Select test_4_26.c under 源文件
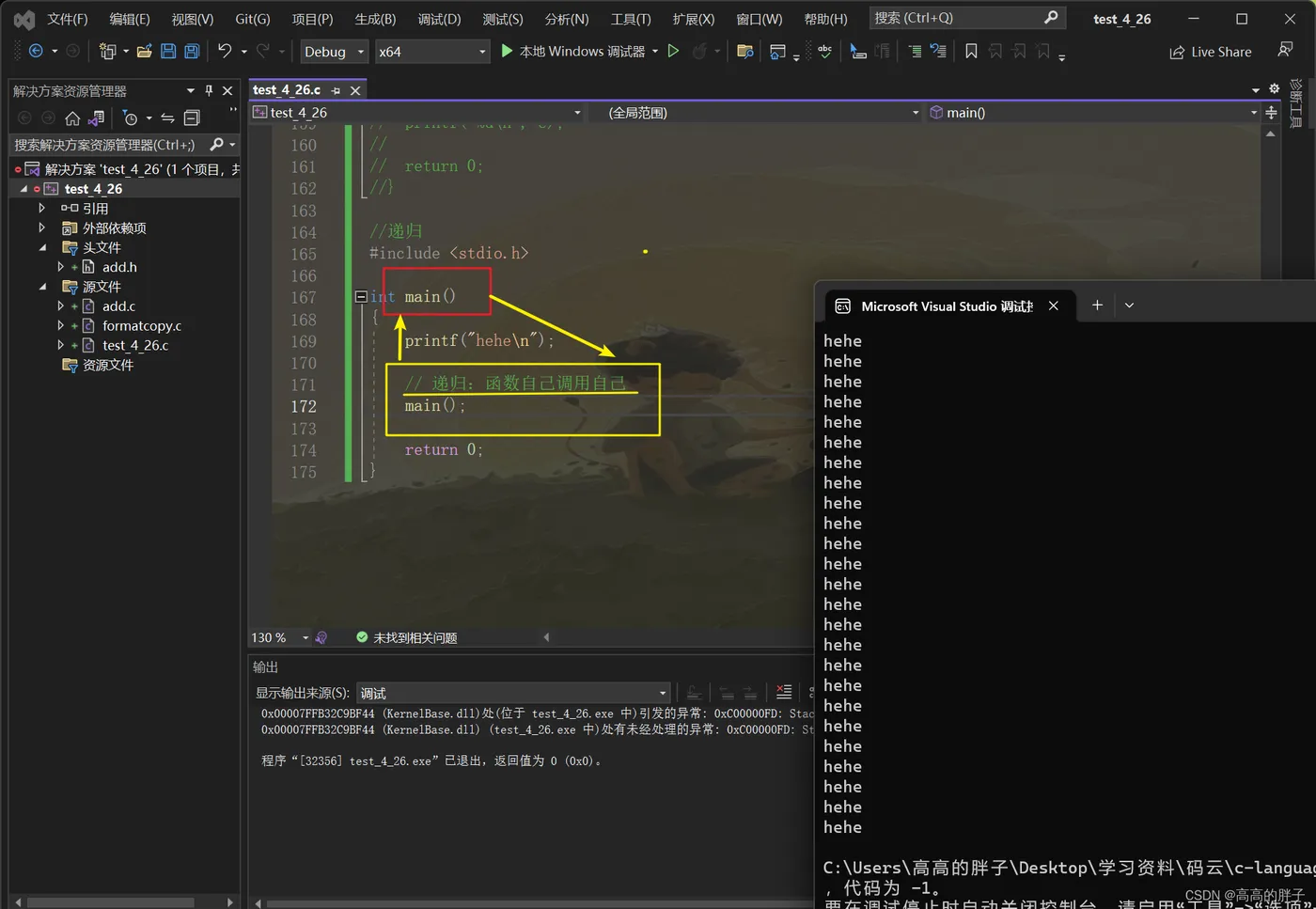1316x909 pixels. (x=134, y=345)
